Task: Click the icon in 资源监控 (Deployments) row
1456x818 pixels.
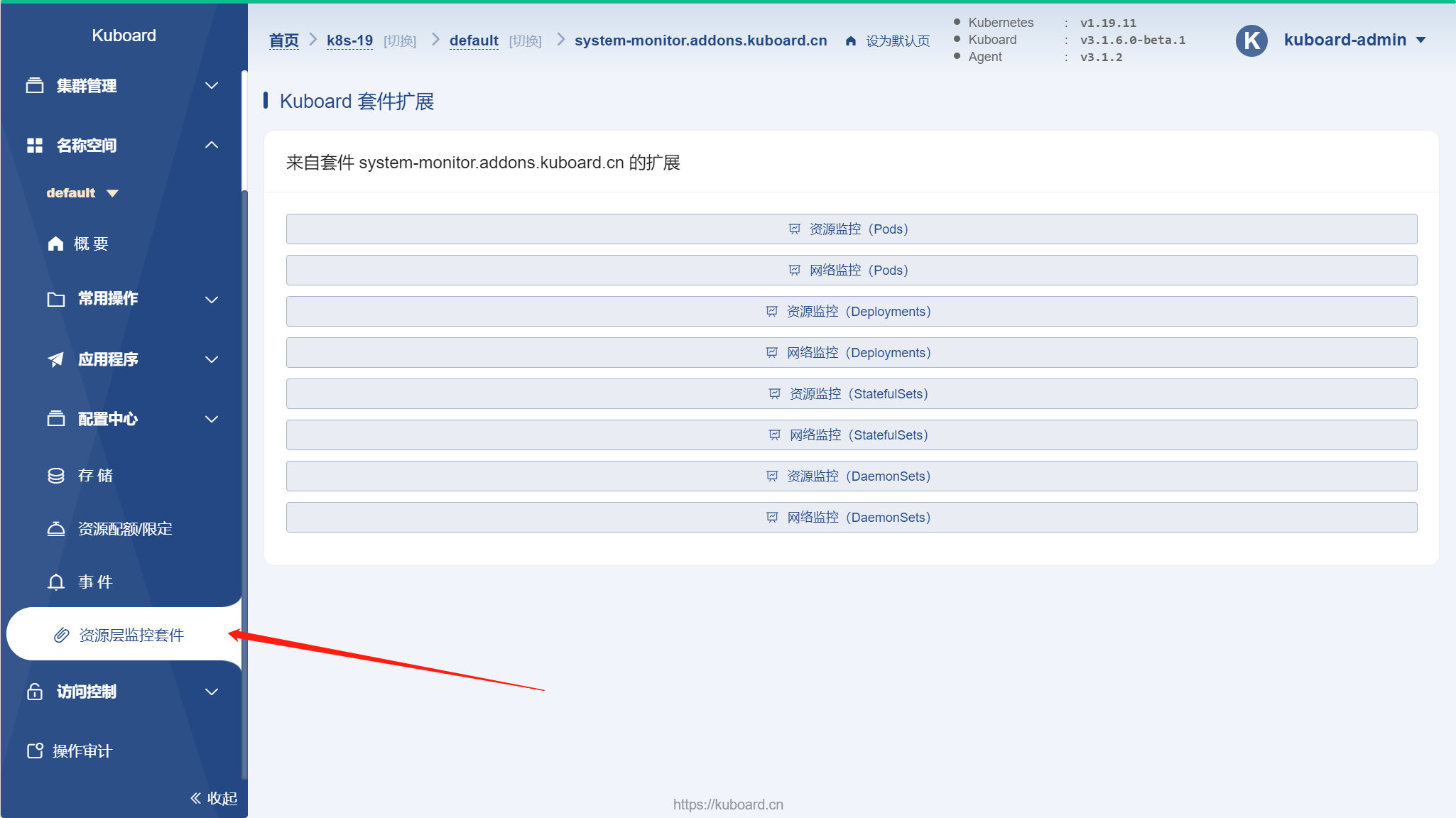Action: tap(772, 311)
